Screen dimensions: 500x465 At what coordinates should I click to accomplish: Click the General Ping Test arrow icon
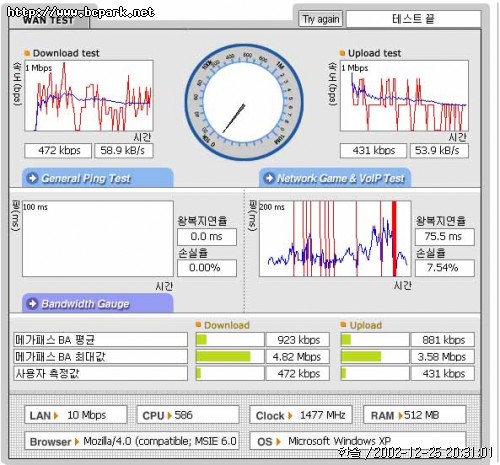33,178
